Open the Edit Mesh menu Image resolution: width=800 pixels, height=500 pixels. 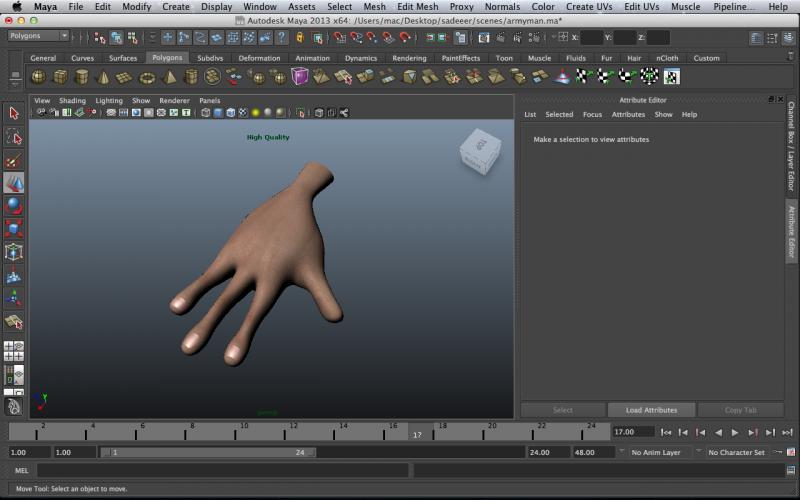click(x=417, y=7)
